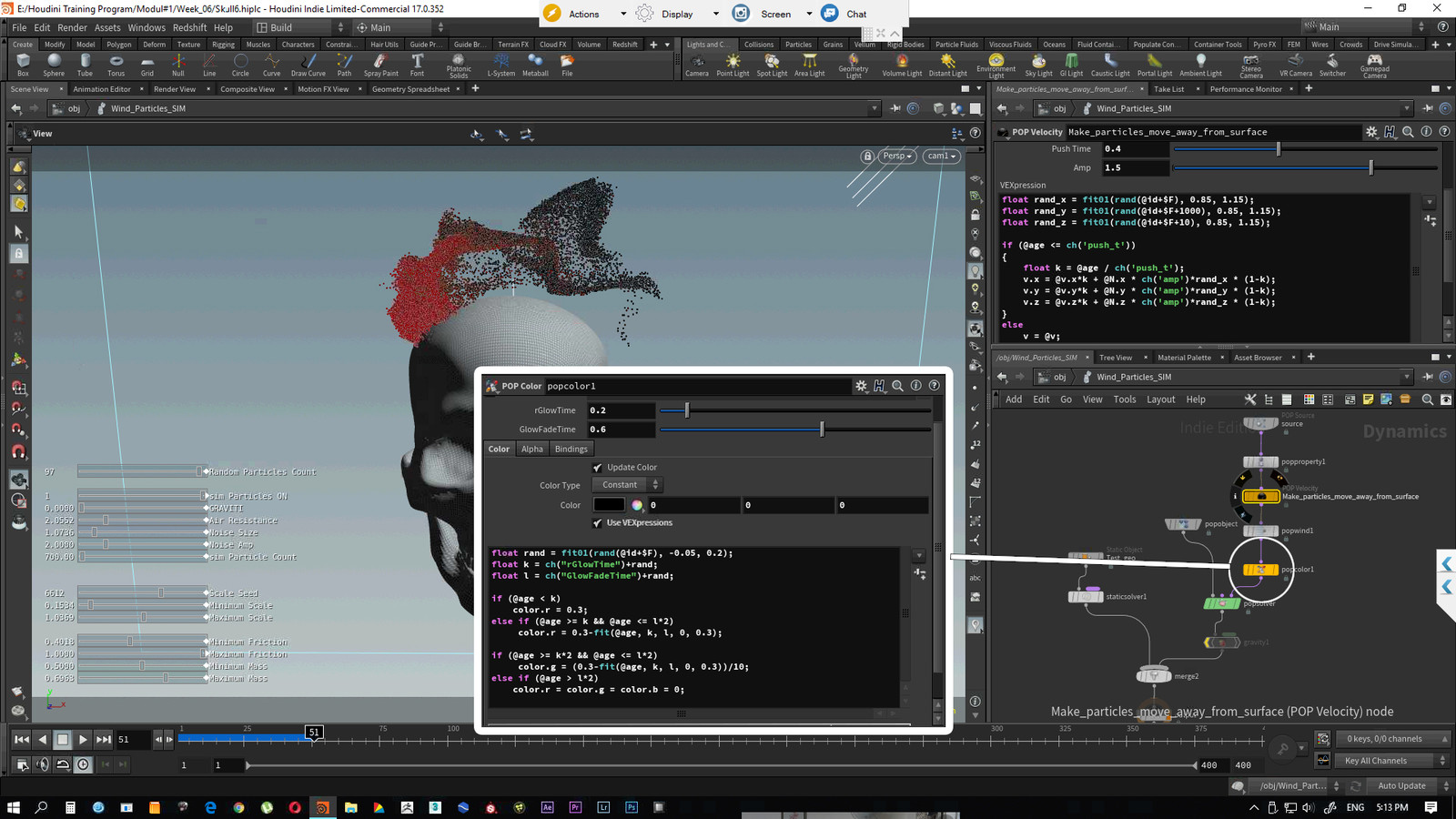Toggle the Update Color checkbox
Screen dimensions: 1456x819
598,468
